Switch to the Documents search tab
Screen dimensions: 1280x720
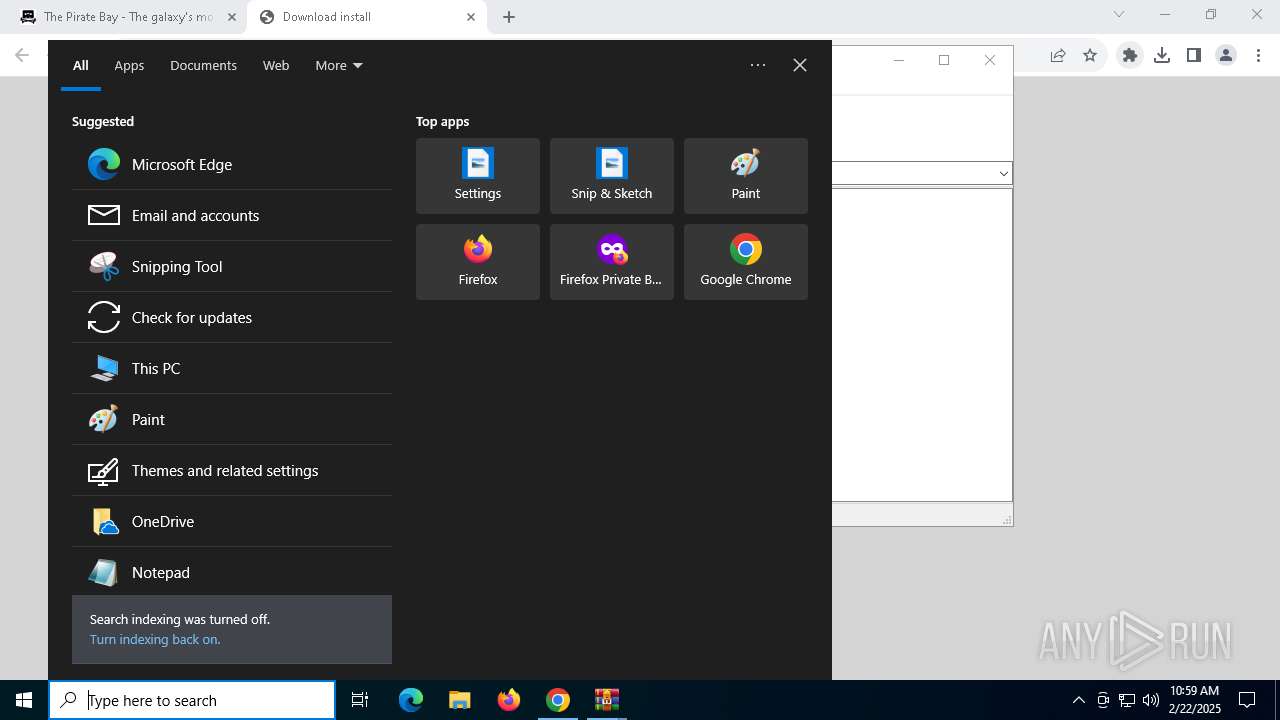point(203,65)
